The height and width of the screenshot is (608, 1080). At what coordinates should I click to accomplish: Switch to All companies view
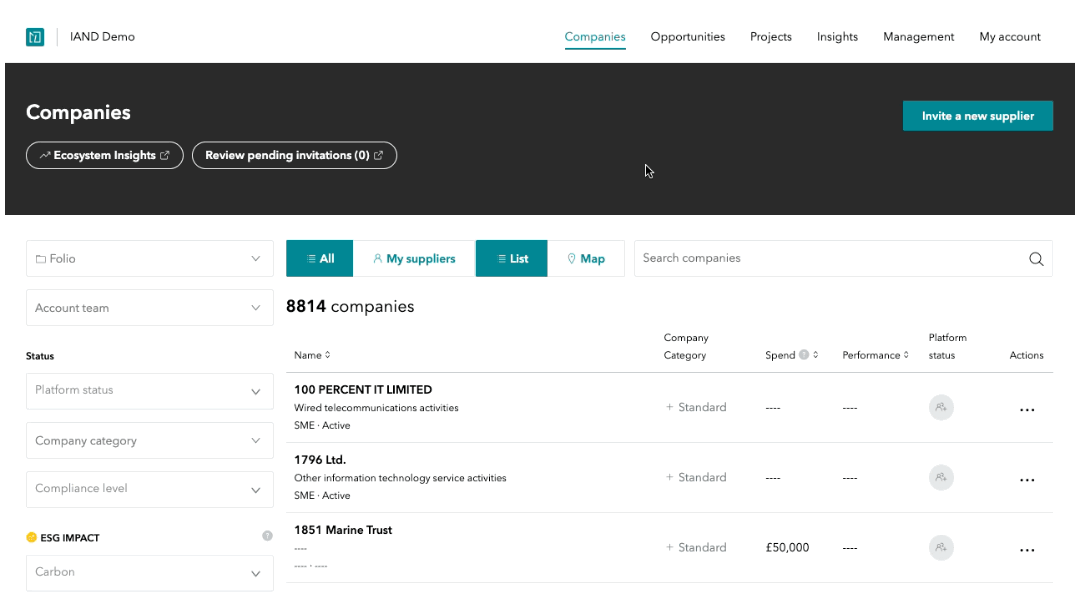(320, 258)
